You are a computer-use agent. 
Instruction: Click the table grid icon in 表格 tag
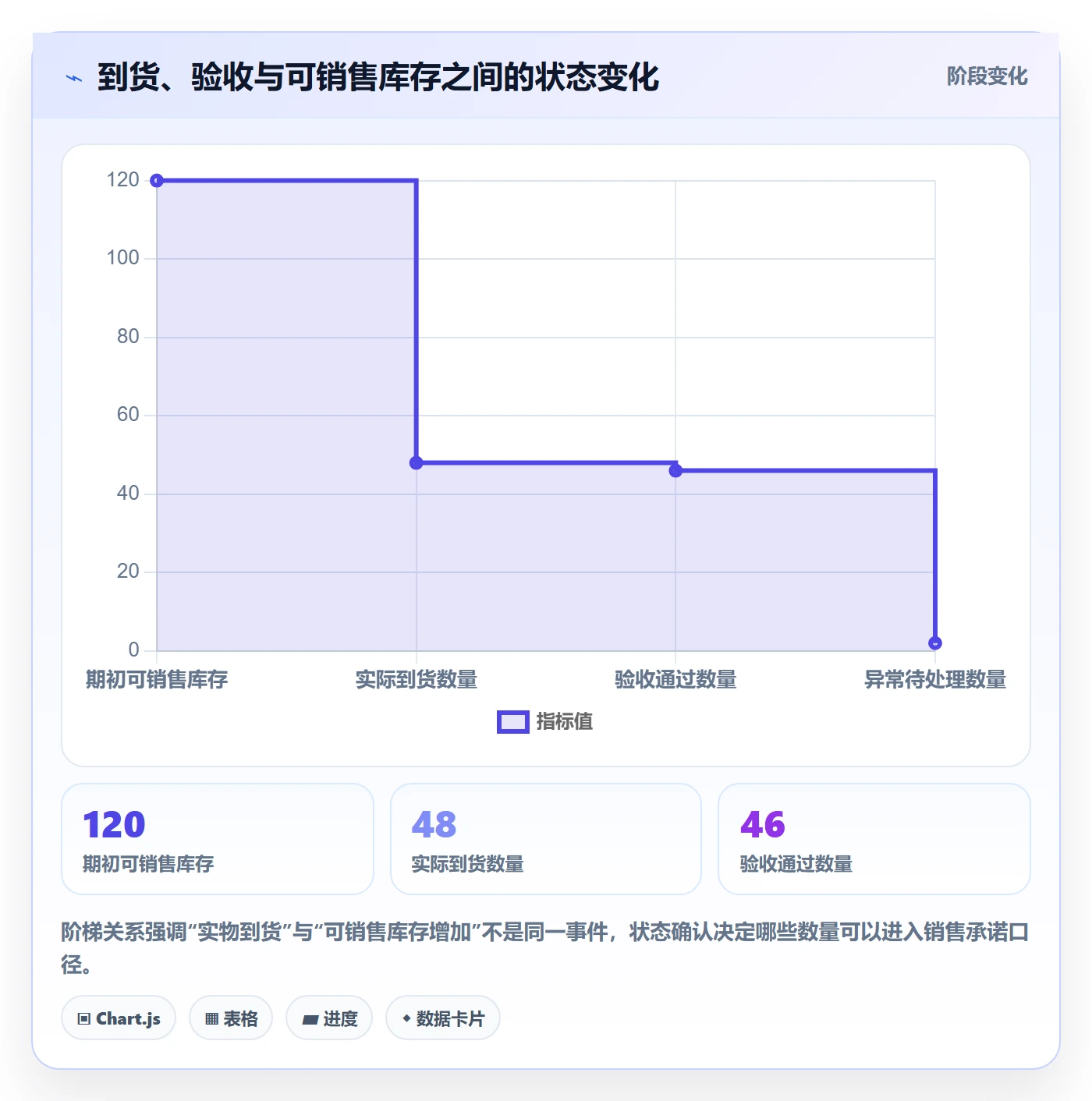(211, 1019)
